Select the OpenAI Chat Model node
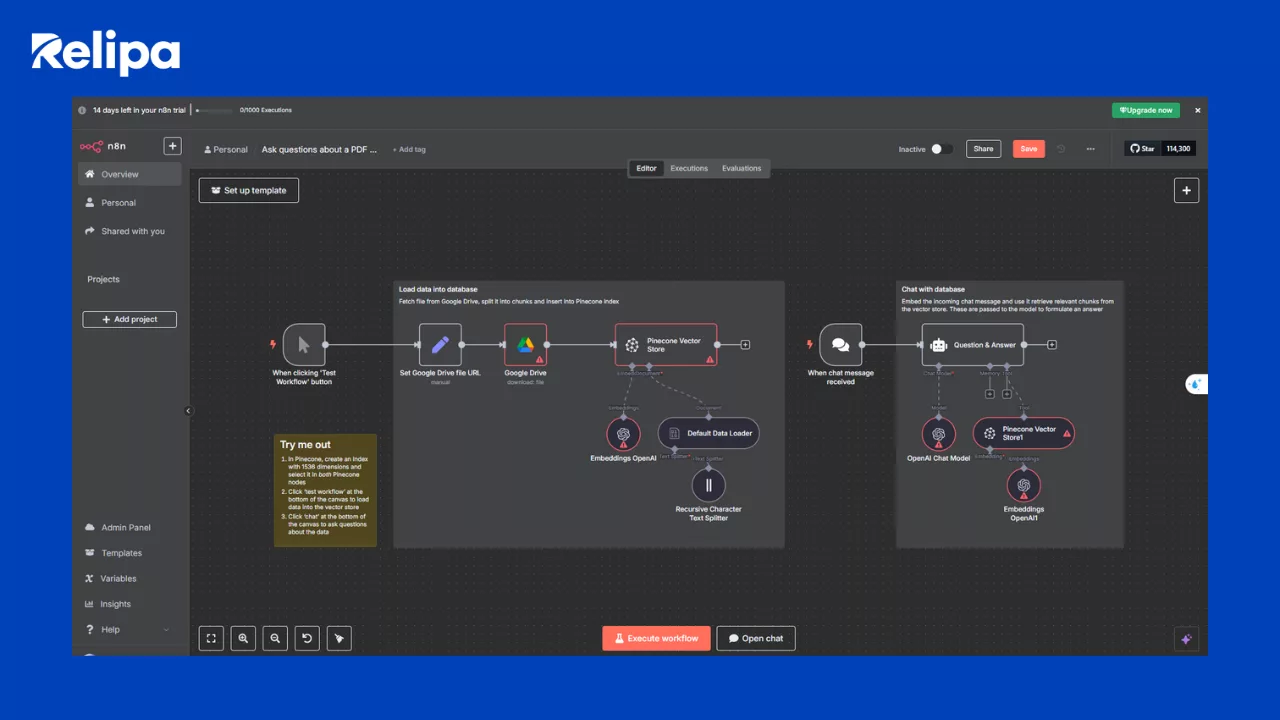This screenshot has width=1280, height=720. [938, 433]
